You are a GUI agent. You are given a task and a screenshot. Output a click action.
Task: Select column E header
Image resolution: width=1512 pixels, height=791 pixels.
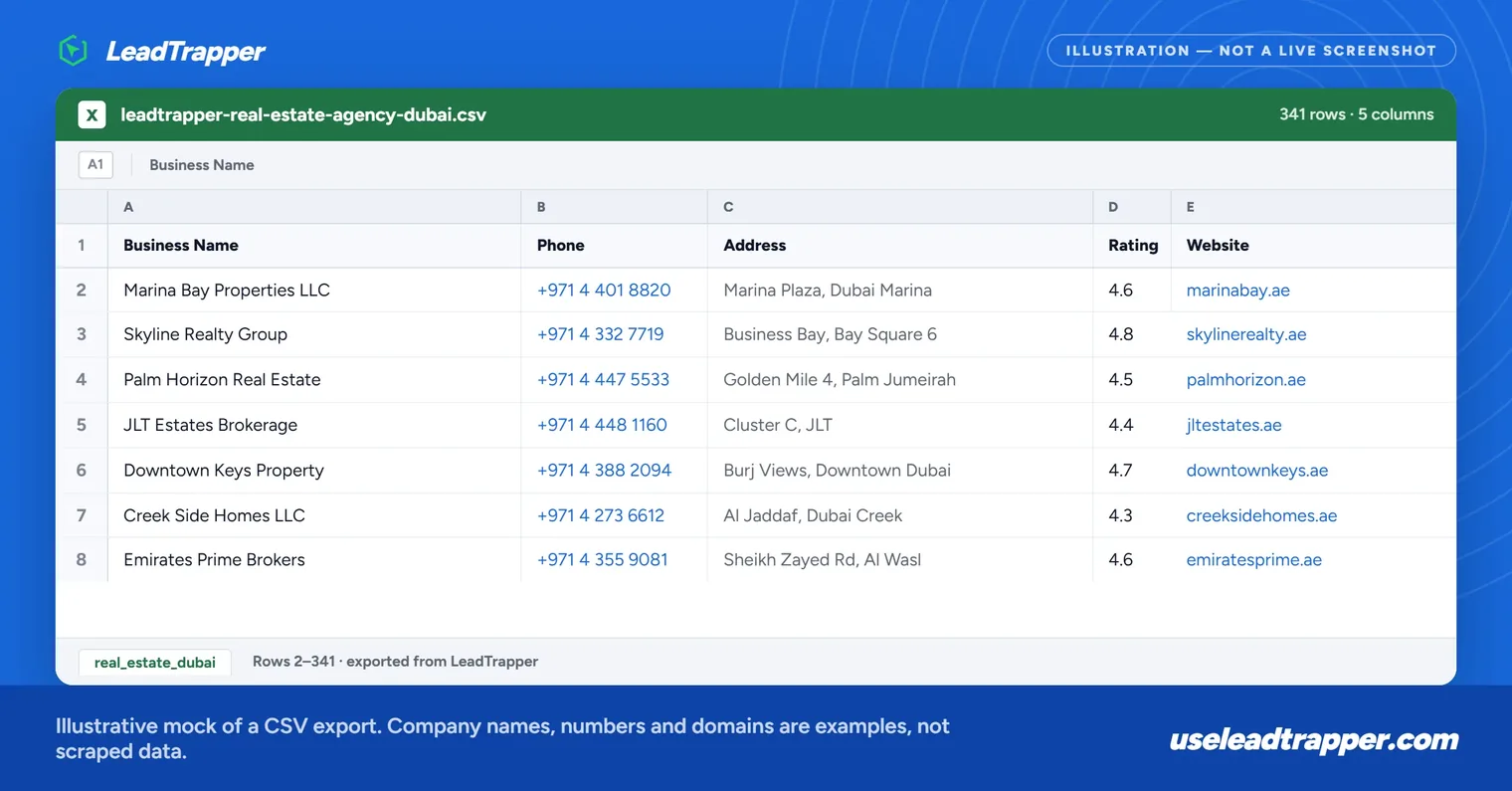coord(1313,207)
